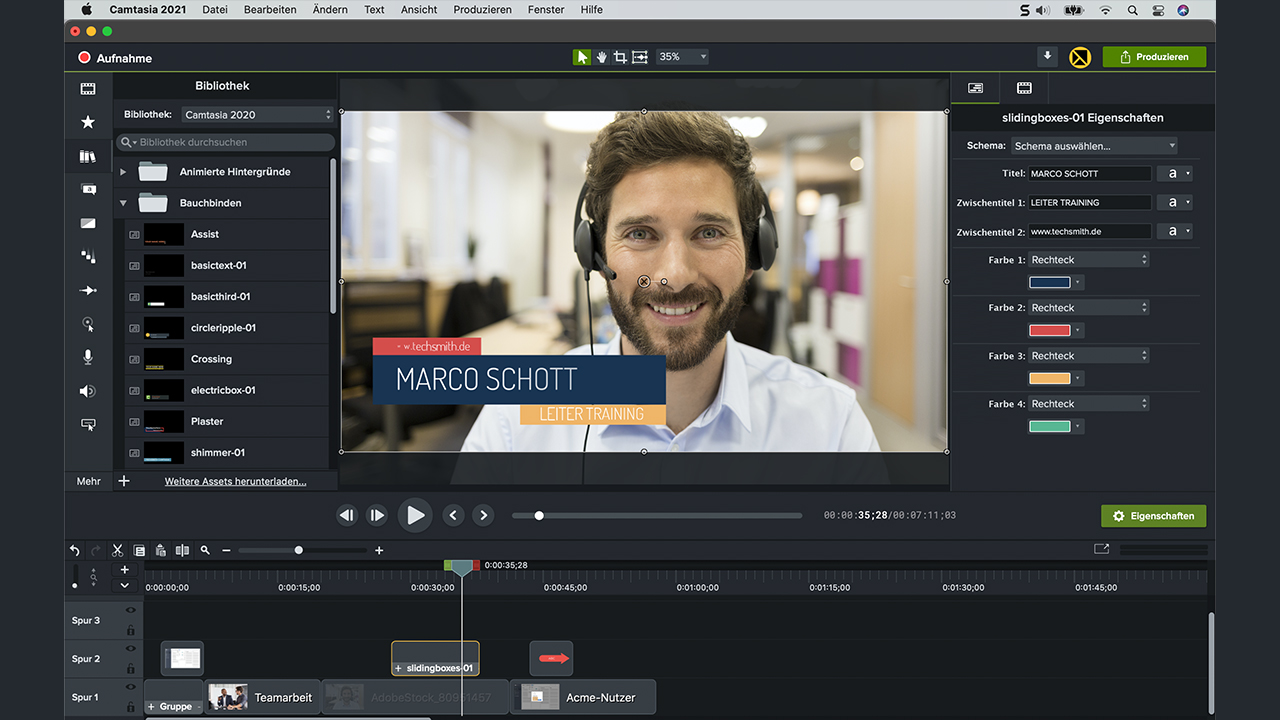Screen dimensions: 1280x720
Task: Click the undo arrow in timeline toolbar
Action: tap(75, 550)
